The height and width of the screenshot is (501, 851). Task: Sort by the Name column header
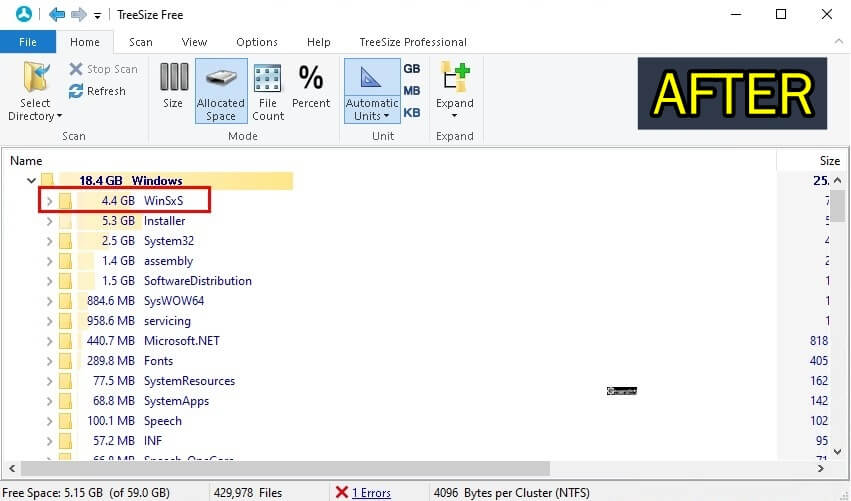tap(26, 161)
